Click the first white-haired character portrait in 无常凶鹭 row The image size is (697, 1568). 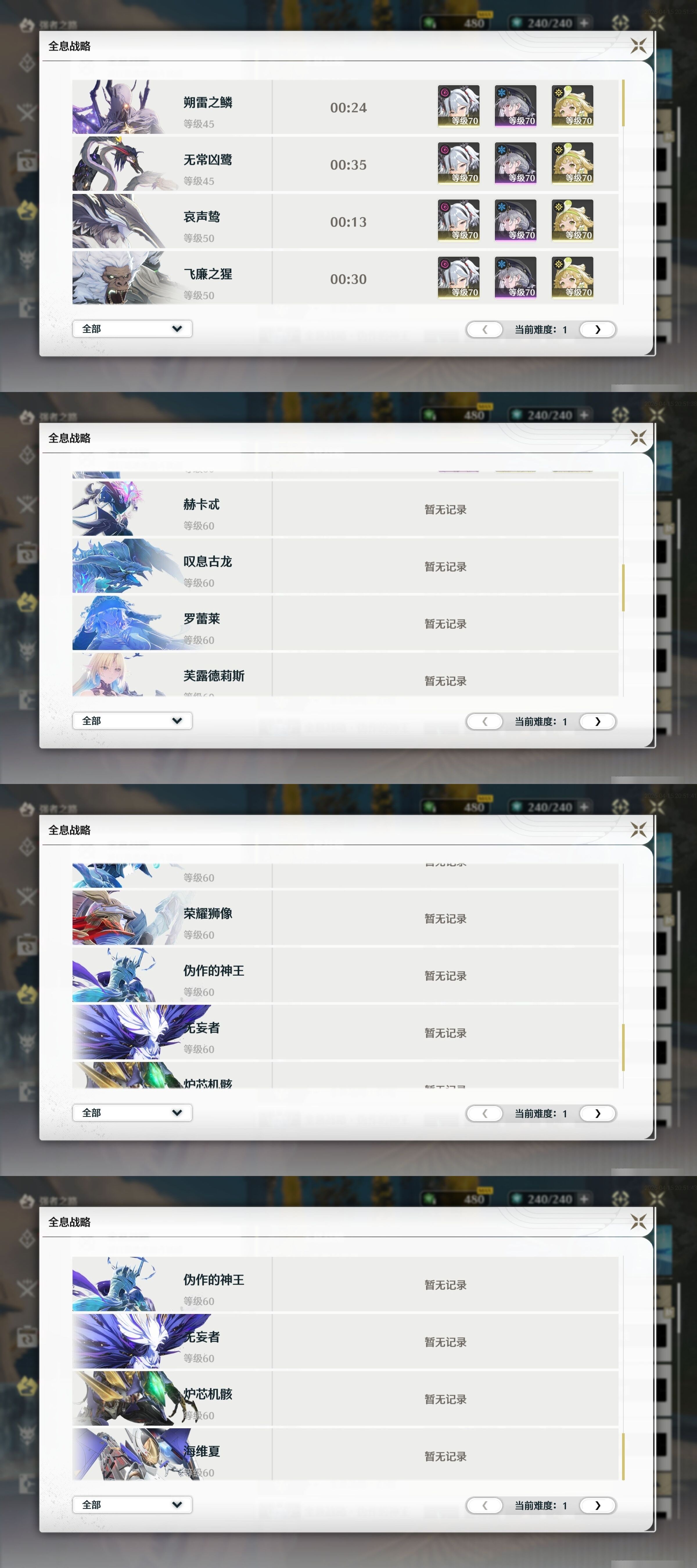[x=458, y=163]
